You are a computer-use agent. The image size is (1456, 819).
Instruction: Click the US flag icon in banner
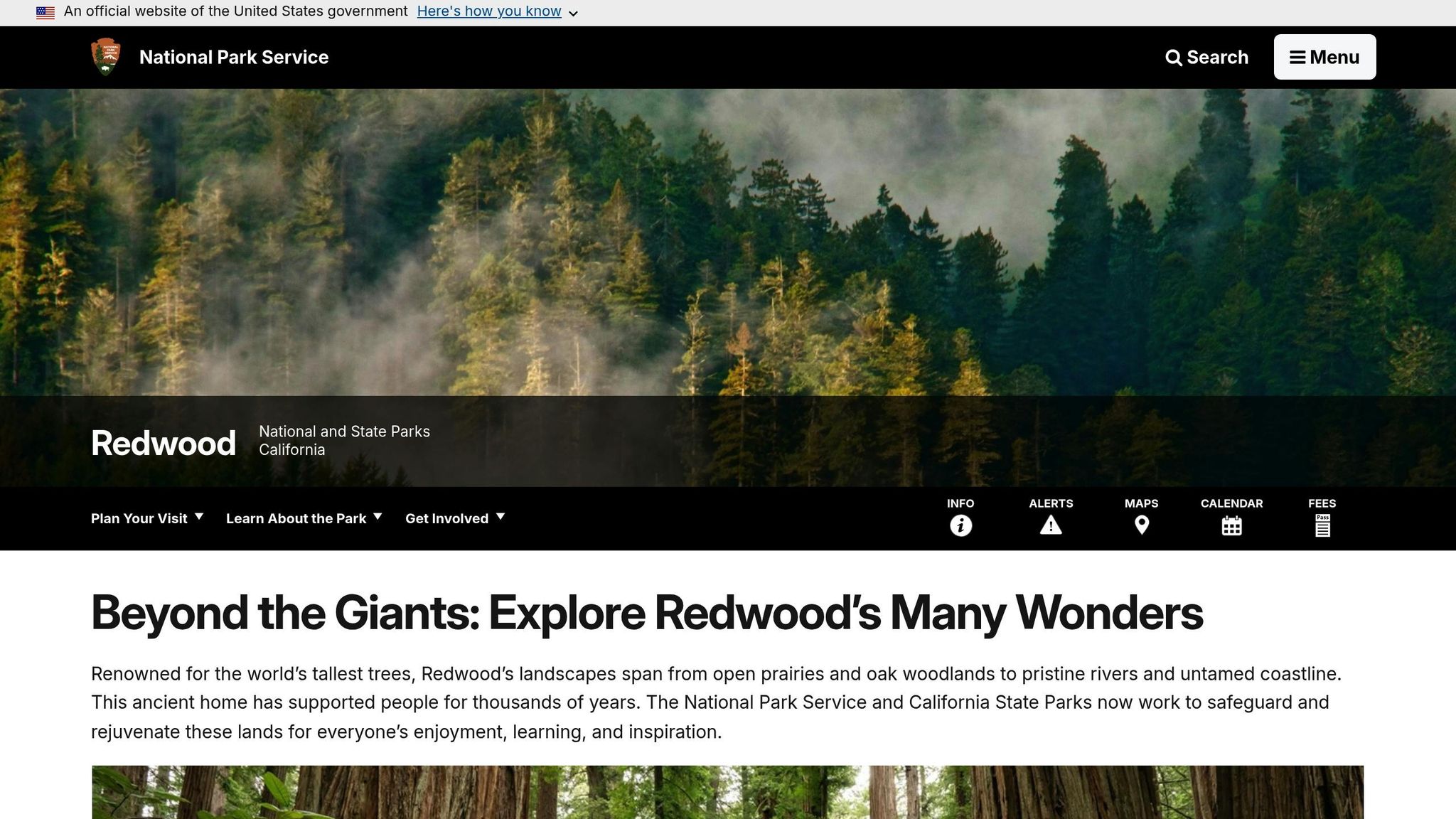pyautogui.click(x=45, y=12)
